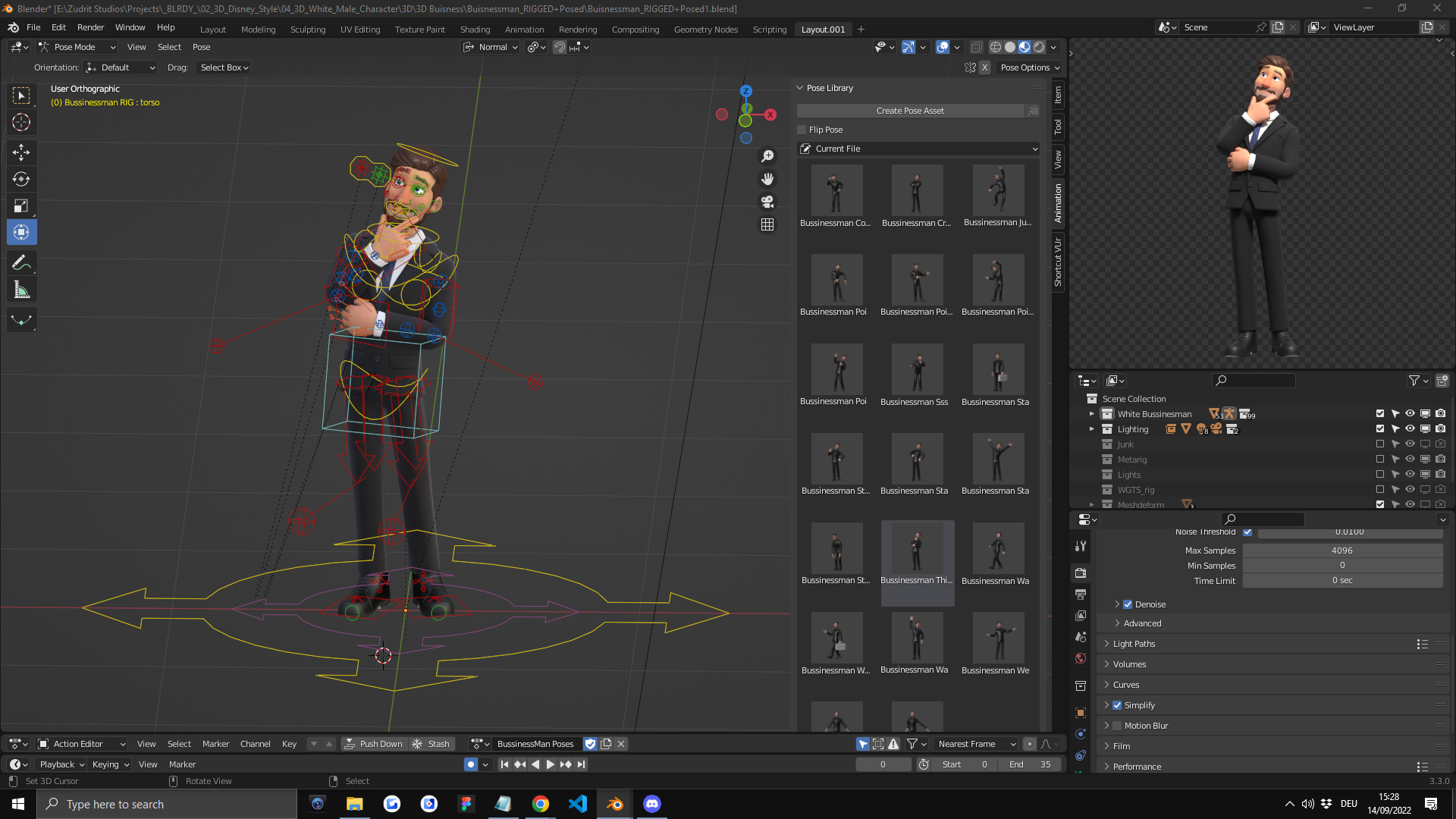Image resolution: width=1456 pixels, height=819 pixels.
Task: Open the Nearest Frame dropdown
Action: (x=976, y=744)
